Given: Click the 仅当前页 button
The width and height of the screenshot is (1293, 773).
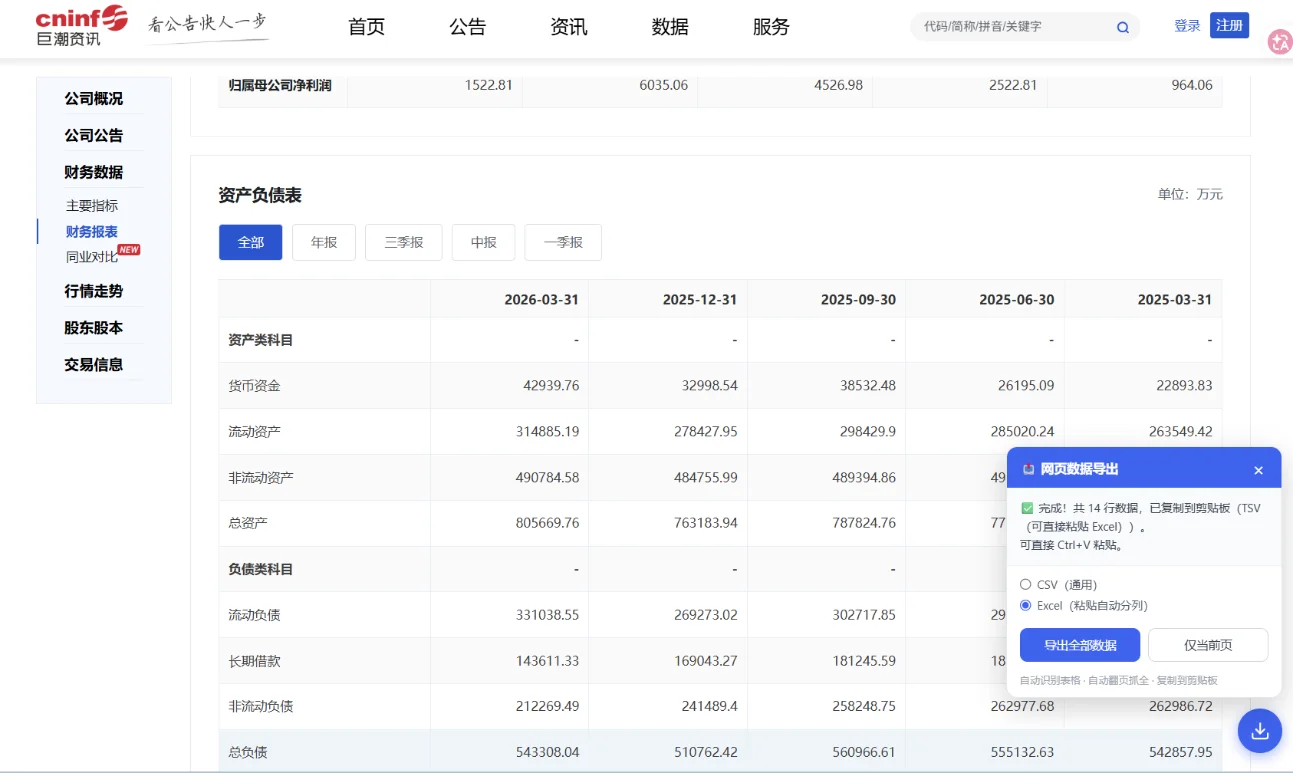Looking at the screenshot, I should (1208, 645).
